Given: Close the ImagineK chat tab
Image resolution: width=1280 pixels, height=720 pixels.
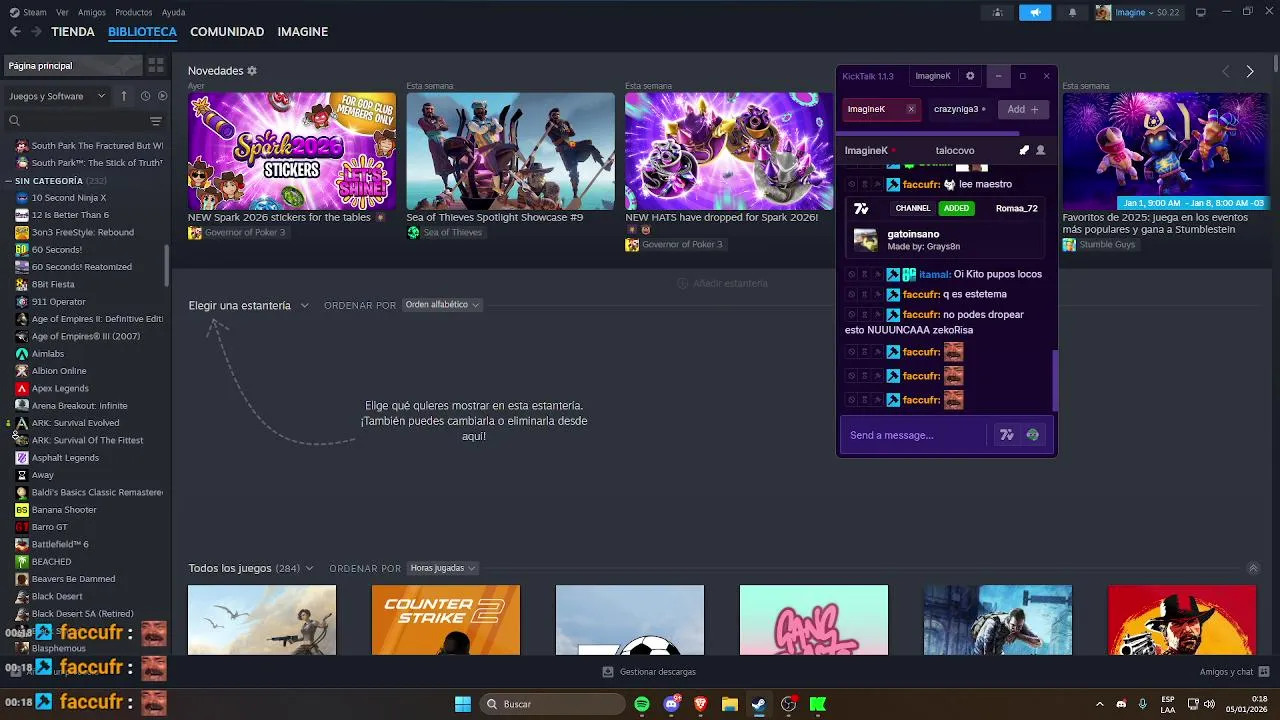Looking at the screenshot, I should coord(910,109).
